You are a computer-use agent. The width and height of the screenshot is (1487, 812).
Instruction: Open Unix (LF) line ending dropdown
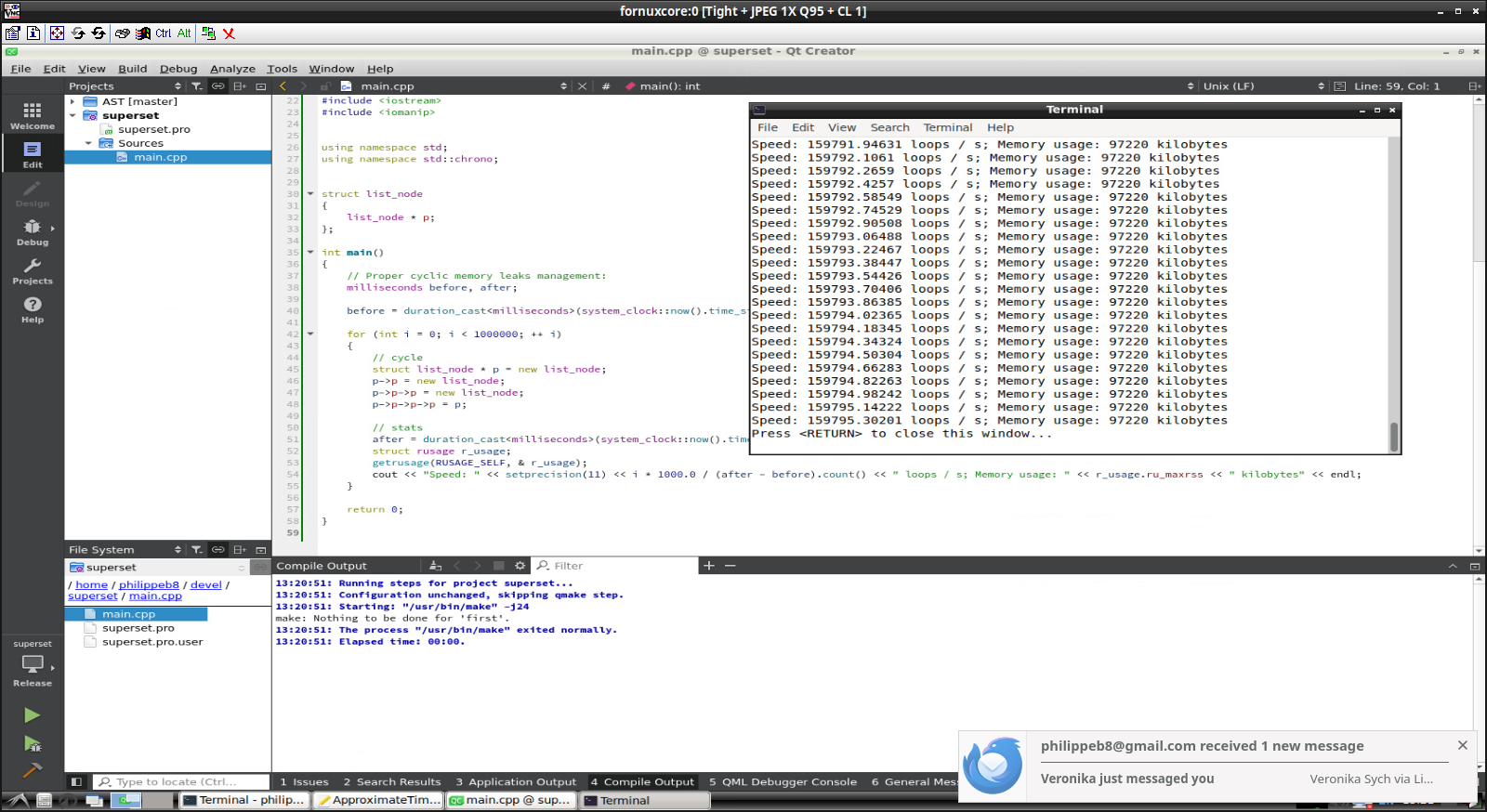[1264, 86]
